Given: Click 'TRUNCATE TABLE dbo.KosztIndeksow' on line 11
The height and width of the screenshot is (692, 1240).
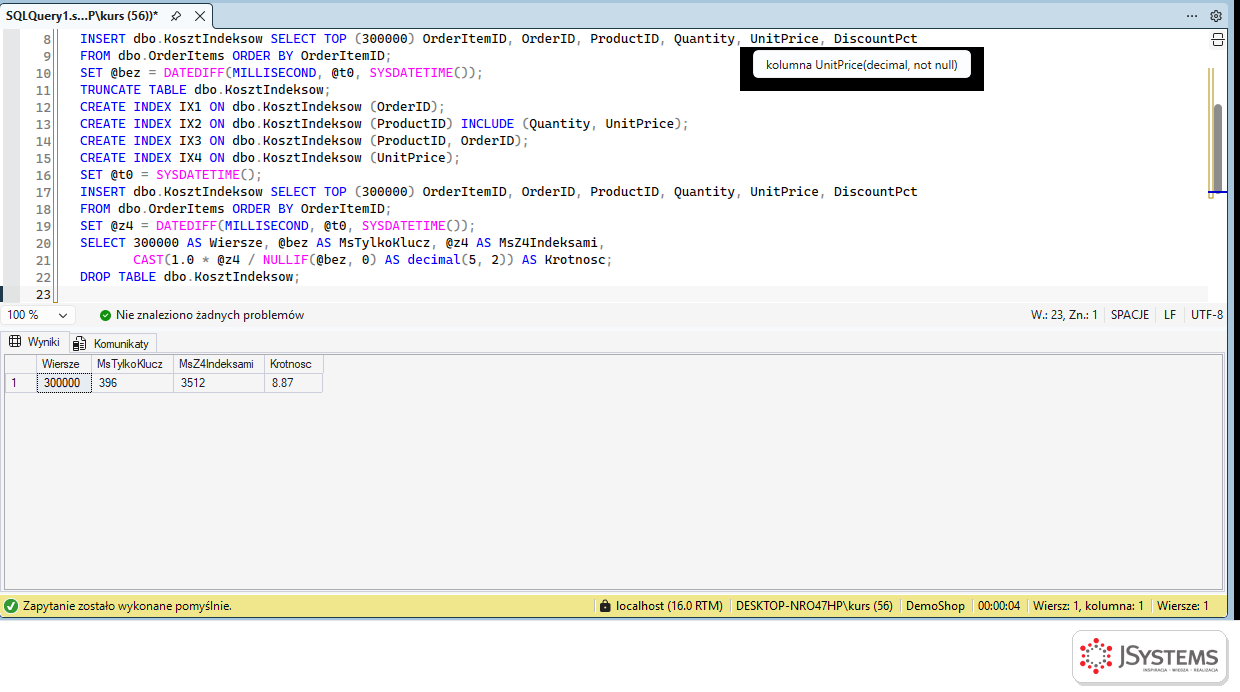Looking at the screenshot, I should [x=205, y=90].
